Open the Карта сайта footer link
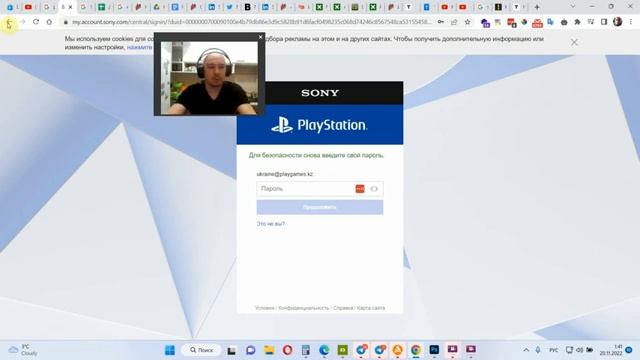Screen dimensions: 640x360 371,308
